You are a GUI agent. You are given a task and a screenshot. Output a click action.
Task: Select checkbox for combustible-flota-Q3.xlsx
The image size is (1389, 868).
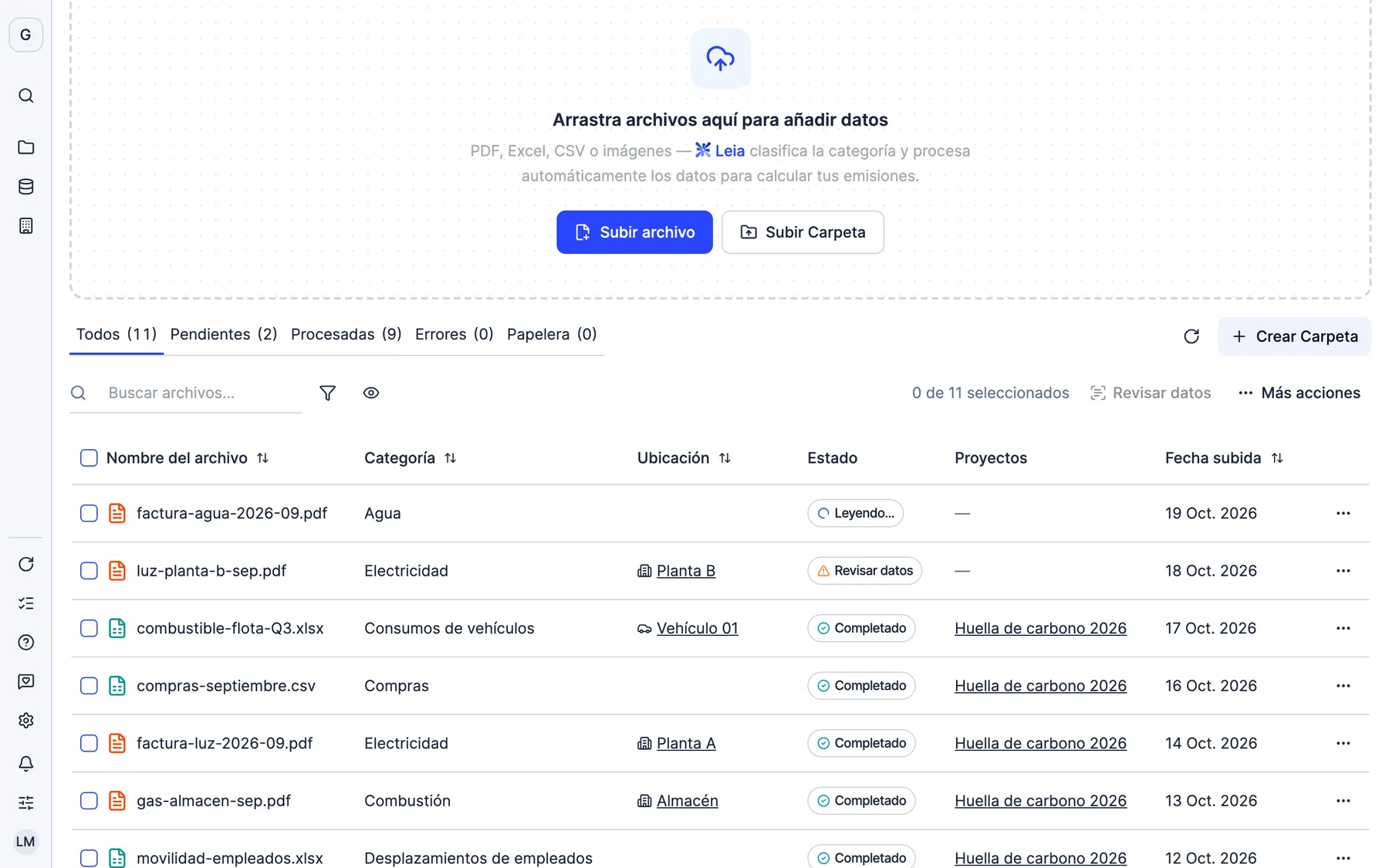[x=89, y=628]
